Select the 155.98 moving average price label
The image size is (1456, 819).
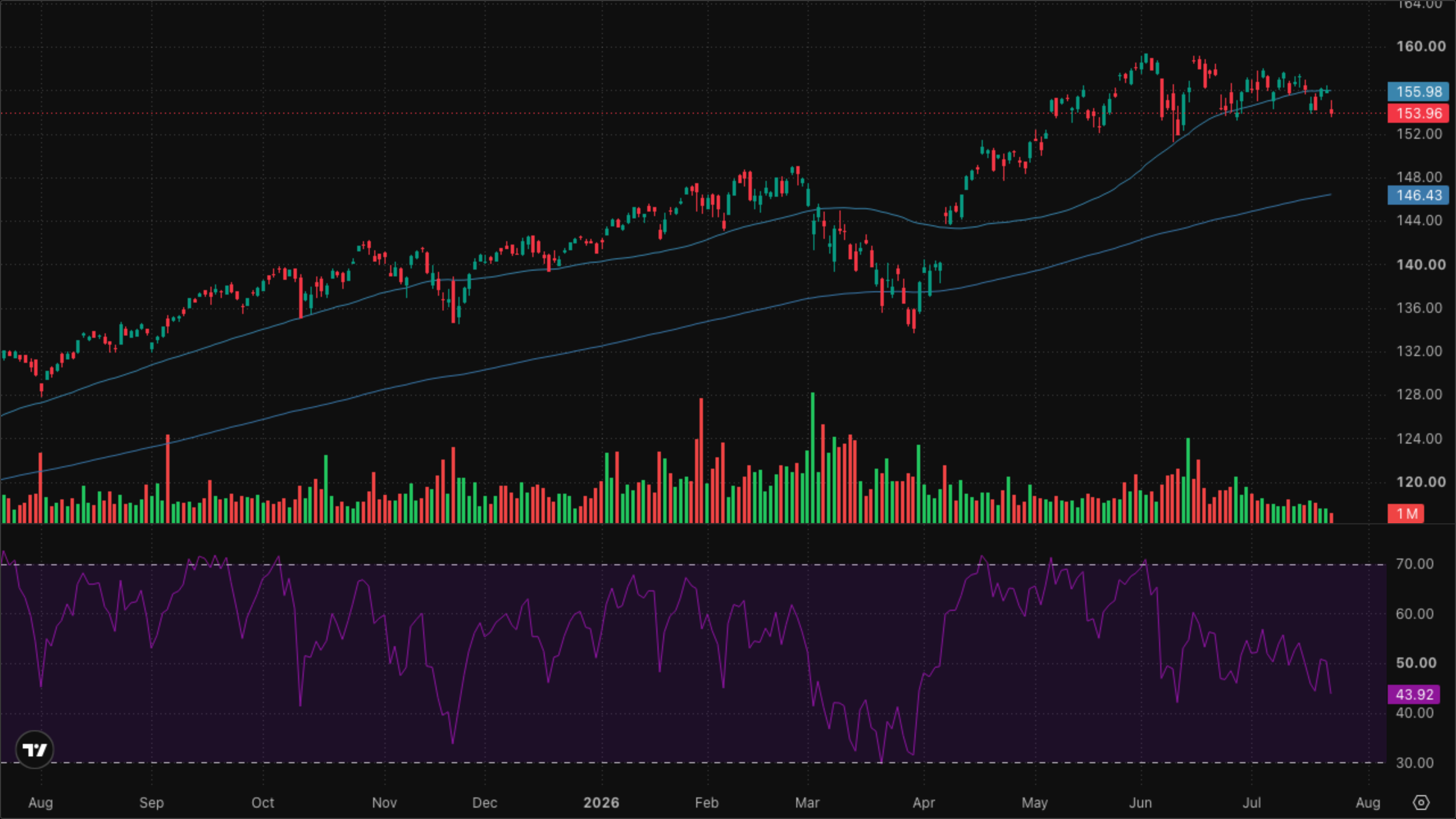point(1418,92)
